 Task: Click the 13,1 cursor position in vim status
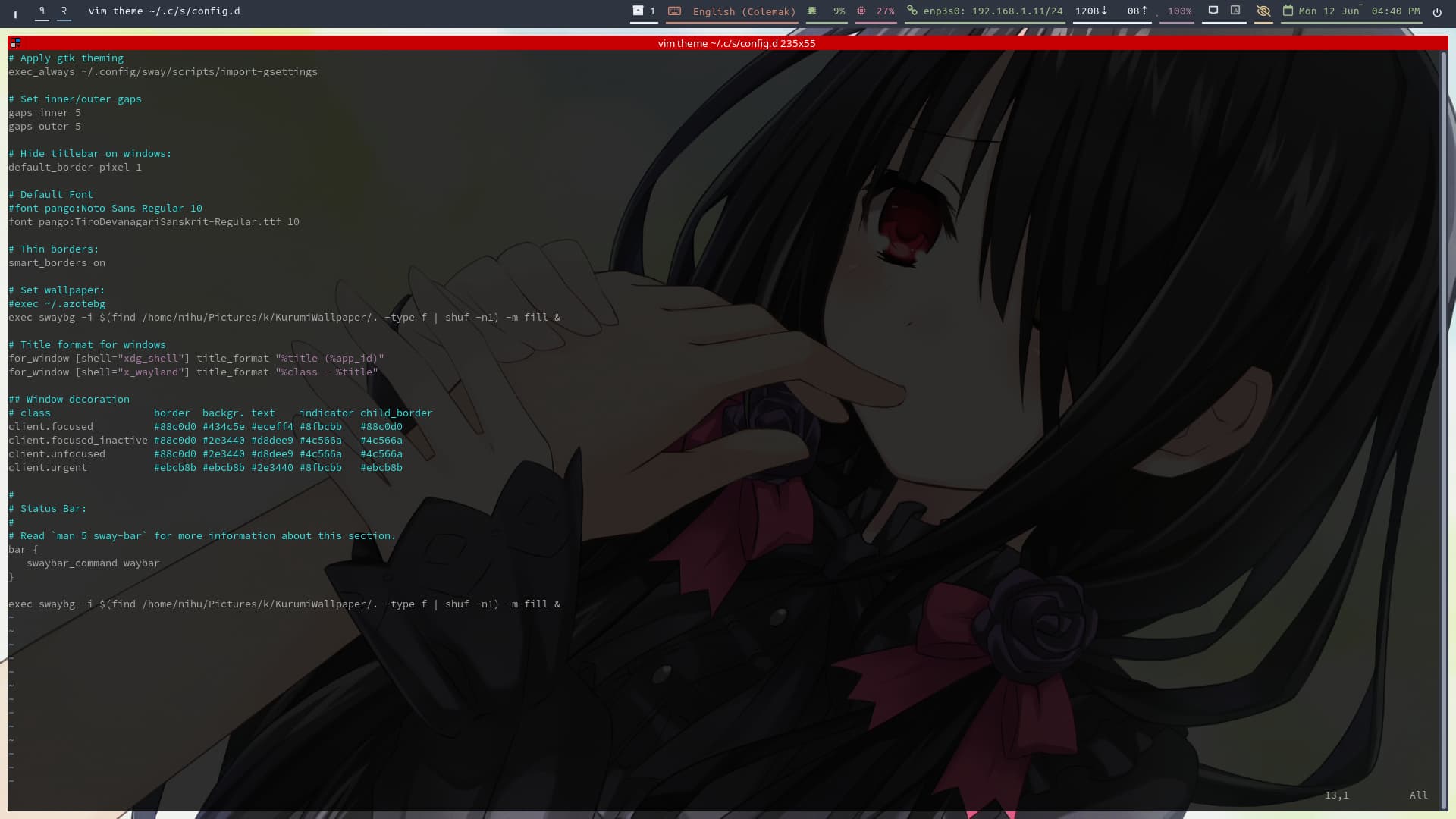point(1337,795)
